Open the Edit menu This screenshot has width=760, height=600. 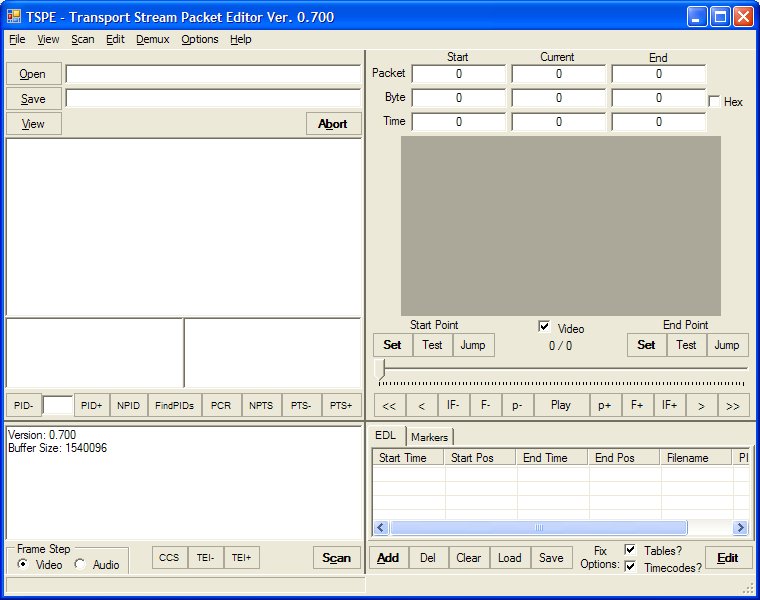click(x=115, y=39)
